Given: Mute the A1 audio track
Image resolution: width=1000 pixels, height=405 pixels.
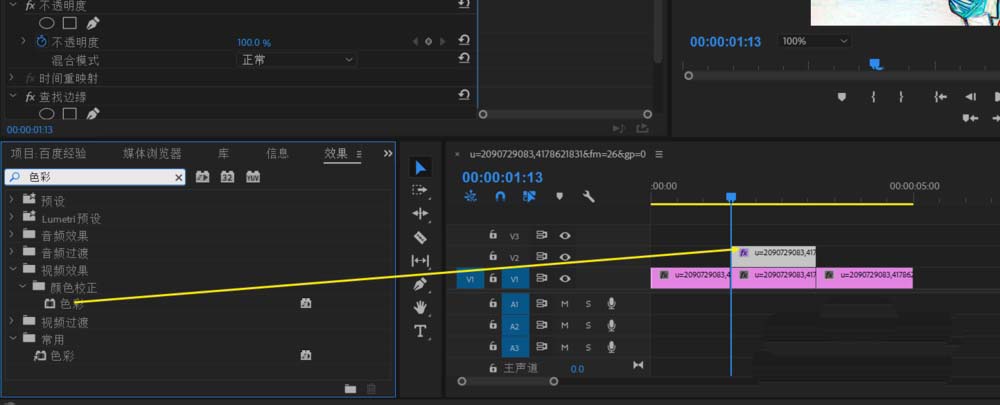Looking at the screenshot, I should point(565,303).
